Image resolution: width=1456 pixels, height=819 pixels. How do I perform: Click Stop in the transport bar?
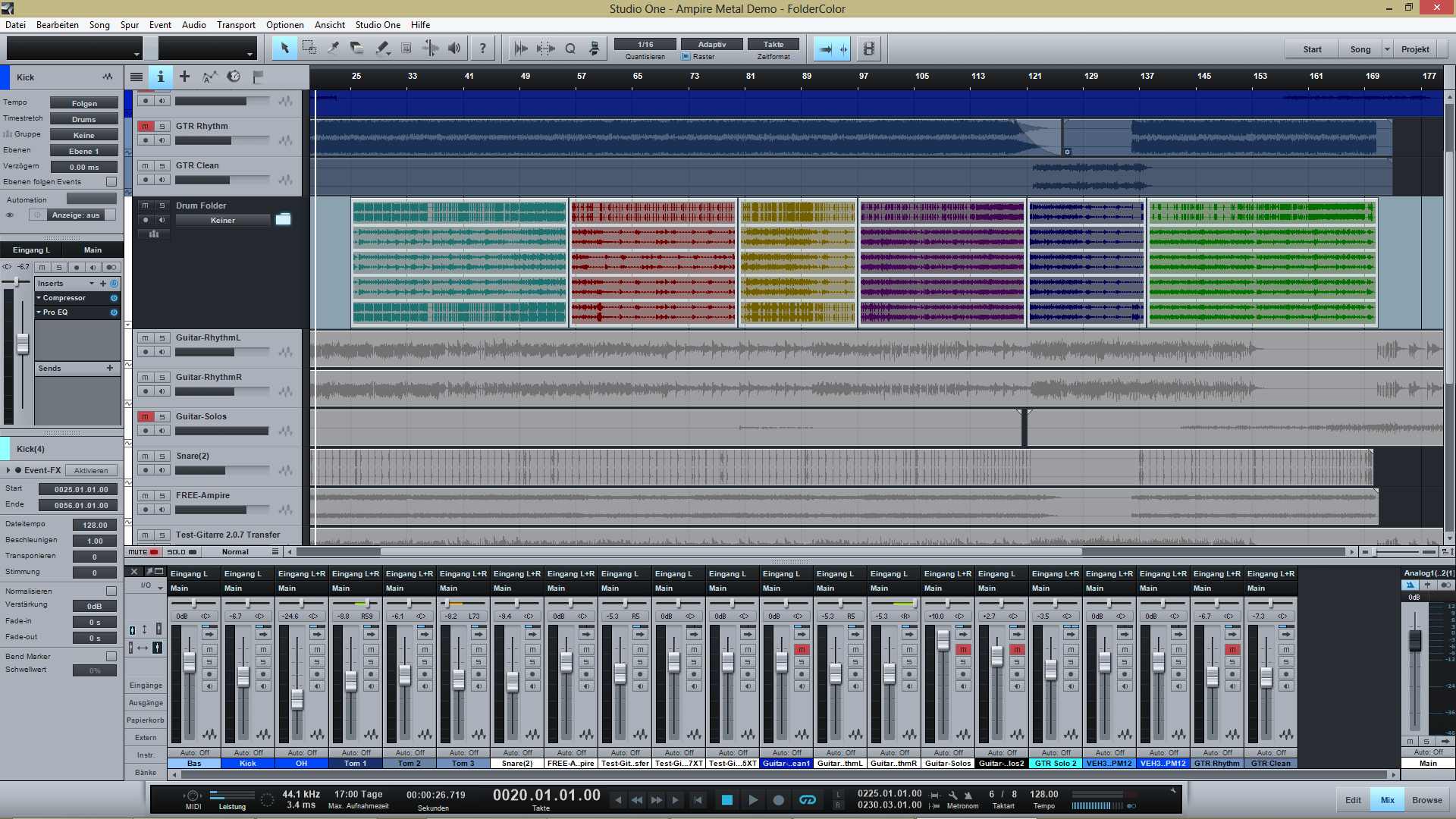(726, 799)
